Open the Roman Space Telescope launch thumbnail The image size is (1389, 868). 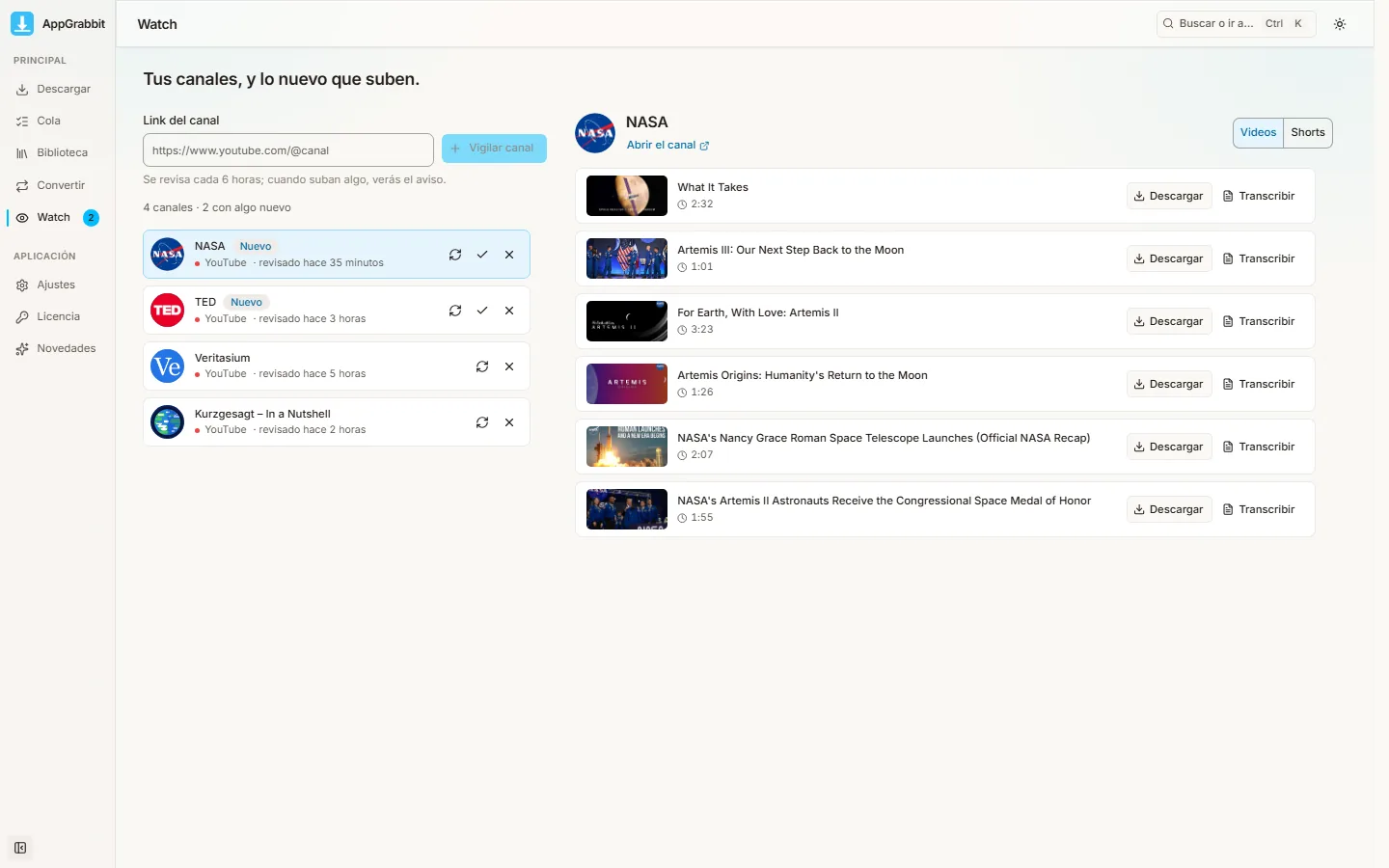point(627,447)
